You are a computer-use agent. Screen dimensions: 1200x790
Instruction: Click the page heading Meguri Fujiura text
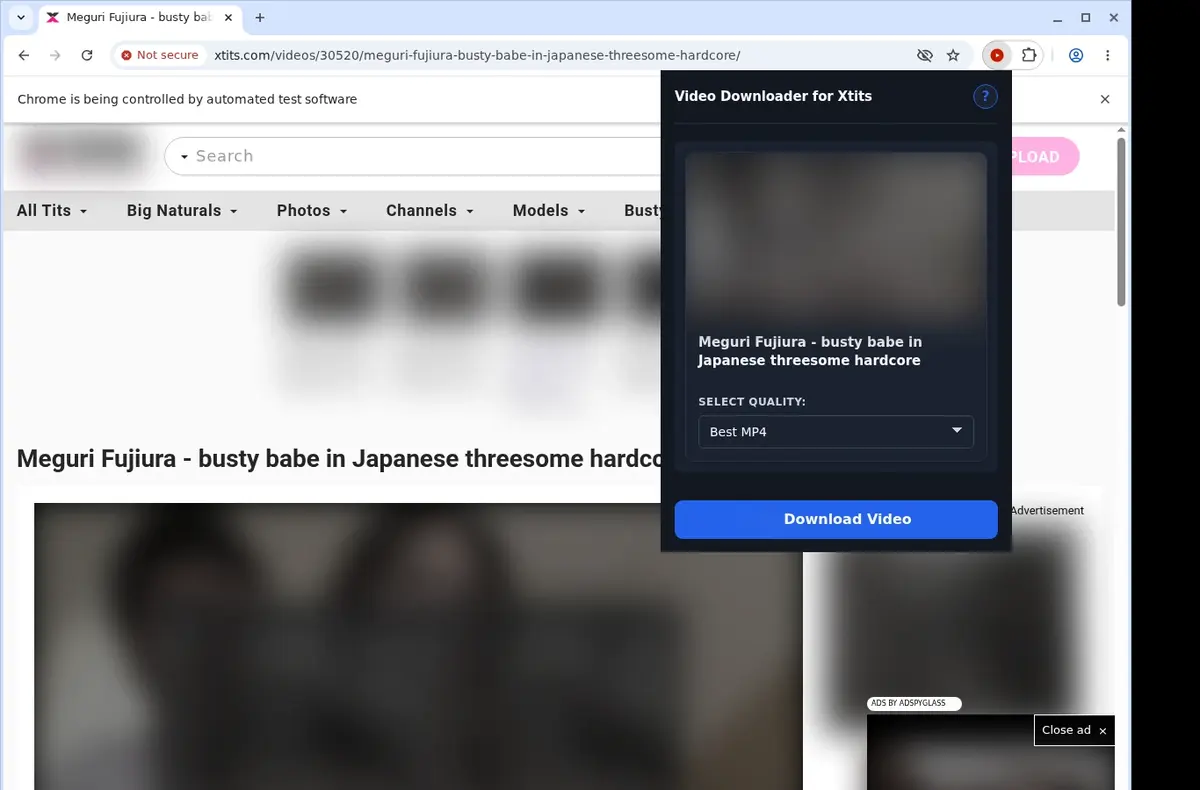coord(339,459)
